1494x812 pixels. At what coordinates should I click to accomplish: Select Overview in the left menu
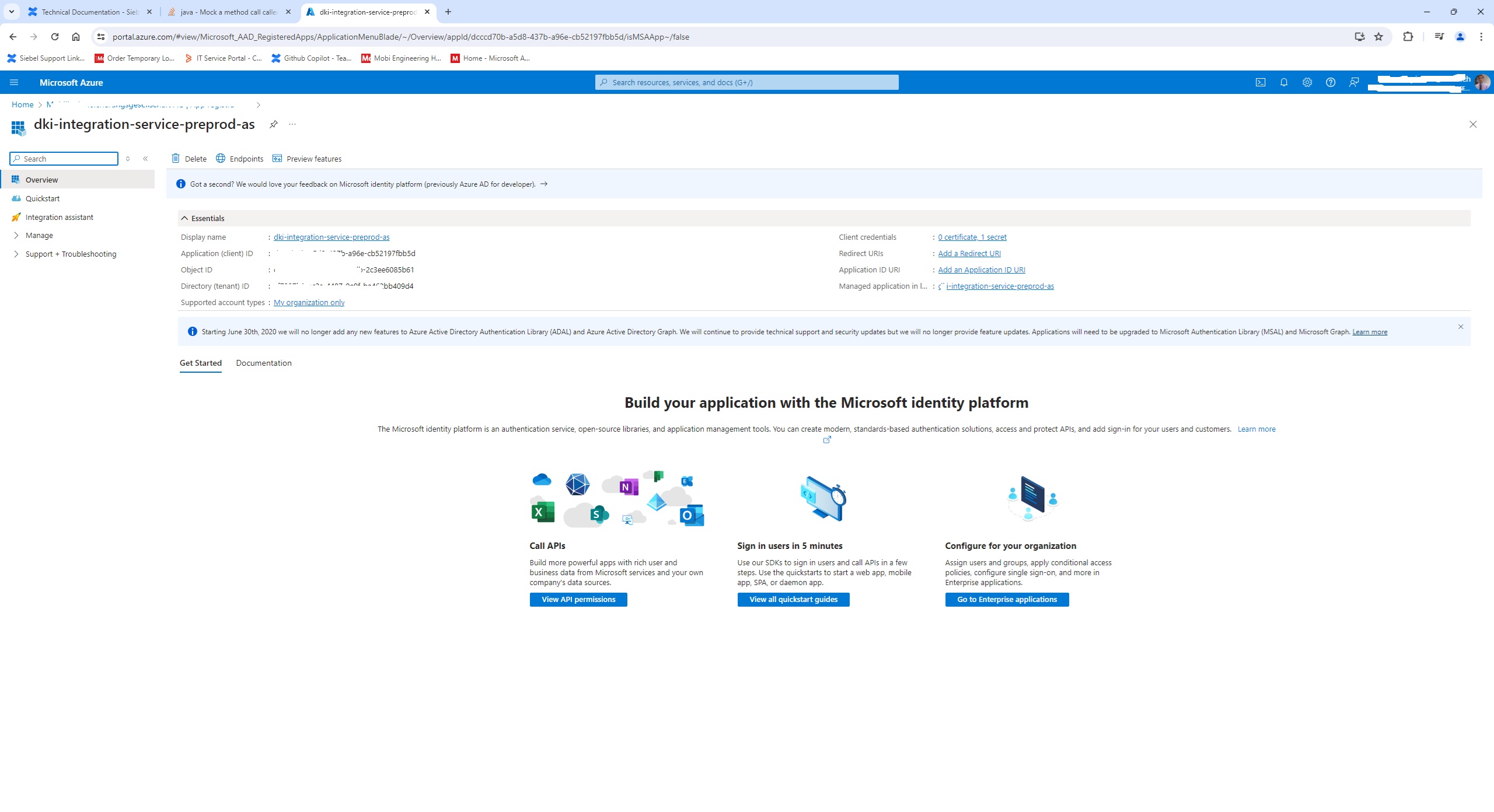tap(77, 180)
